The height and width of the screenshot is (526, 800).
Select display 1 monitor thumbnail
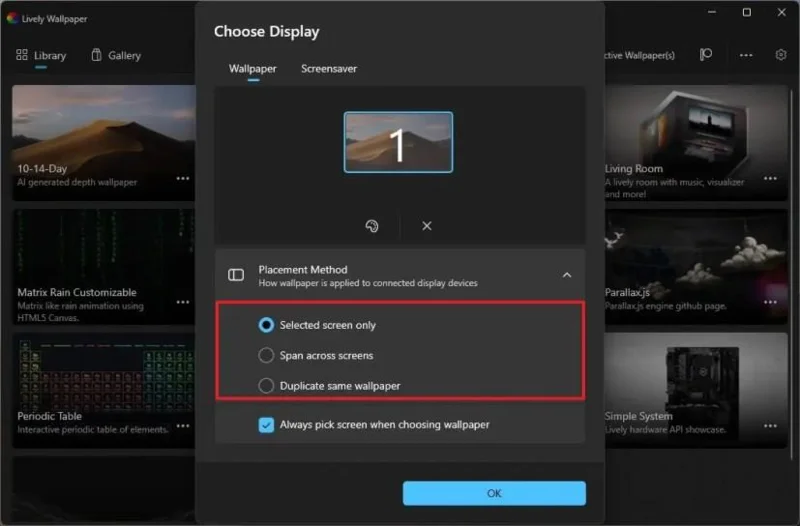point(398,142)
